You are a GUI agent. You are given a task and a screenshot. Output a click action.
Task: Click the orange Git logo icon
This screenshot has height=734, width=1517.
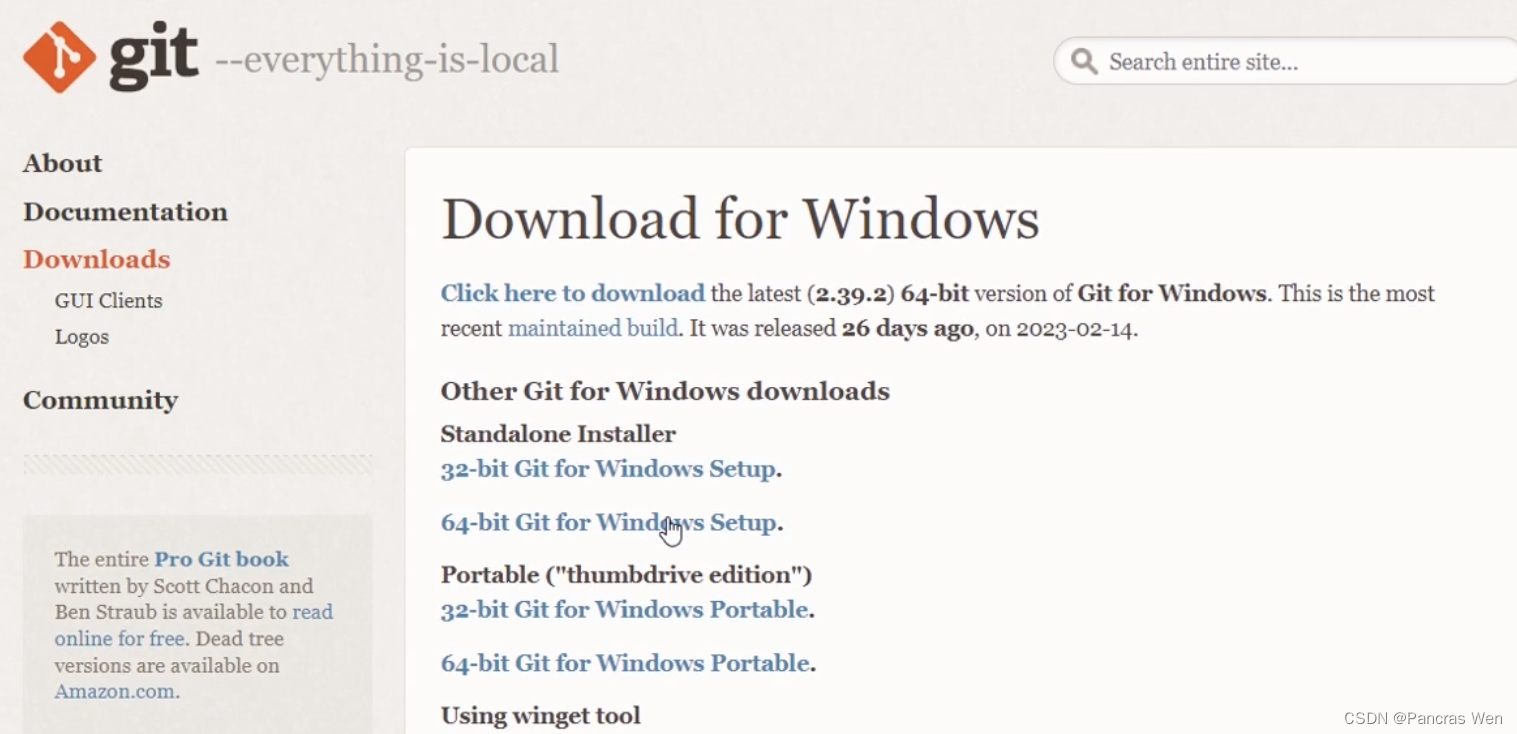[x=60, y=57]
